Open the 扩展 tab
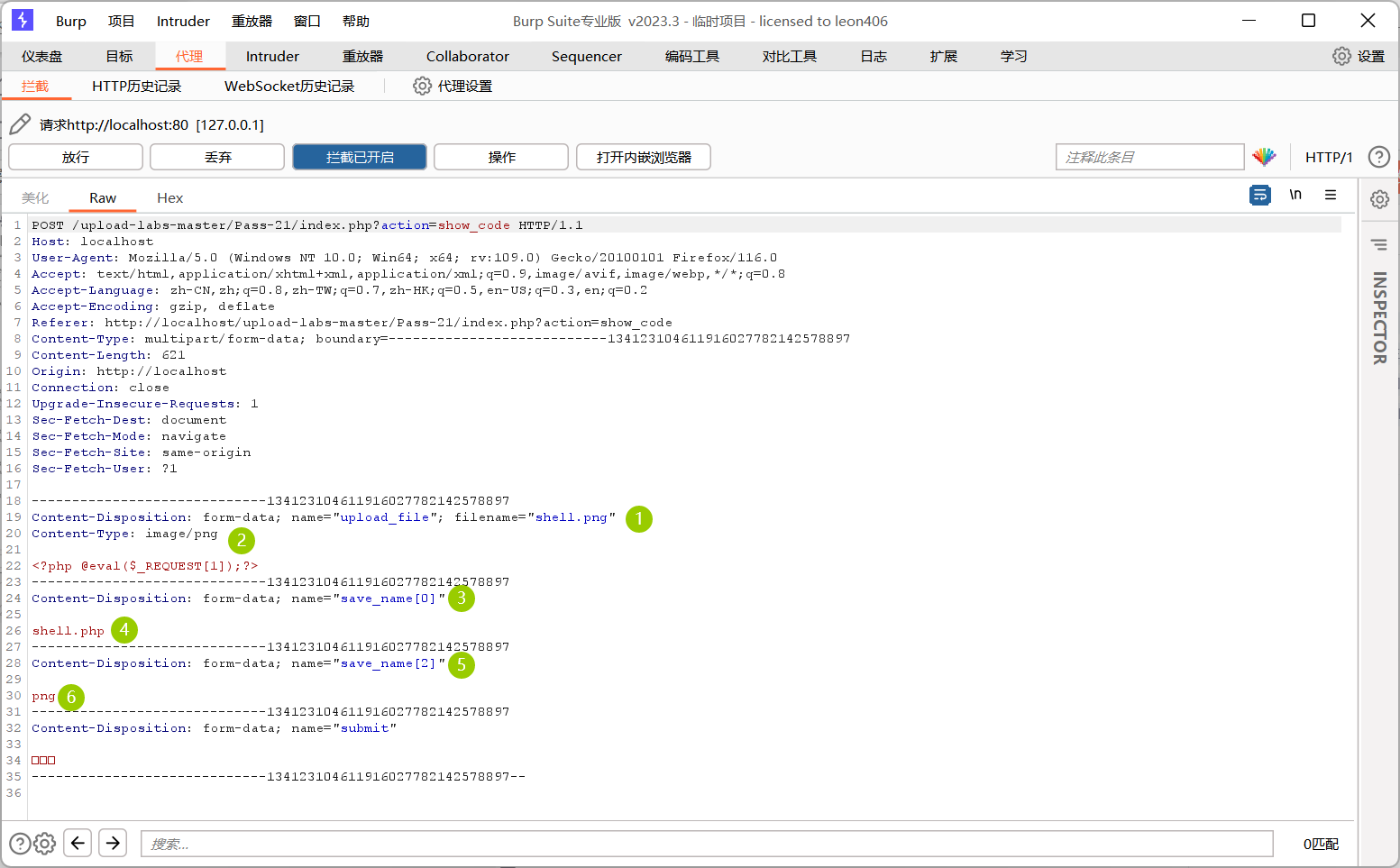The image size is (1400, 868). tap(944, 56)
